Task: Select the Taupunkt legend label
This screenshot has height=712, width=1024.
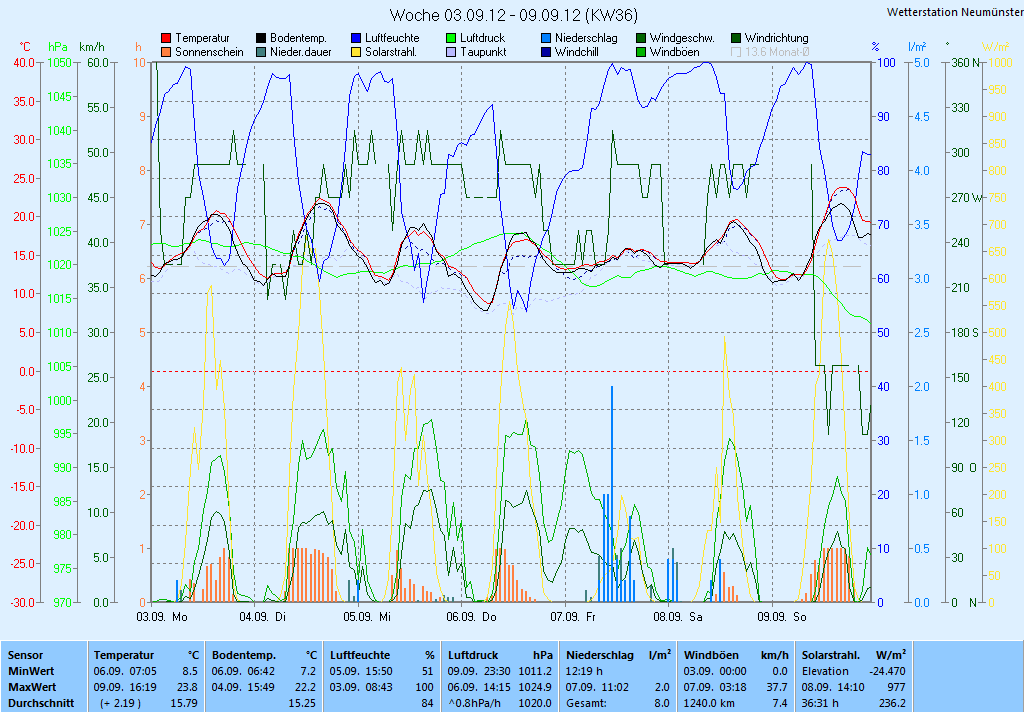Action: [483, 52]
